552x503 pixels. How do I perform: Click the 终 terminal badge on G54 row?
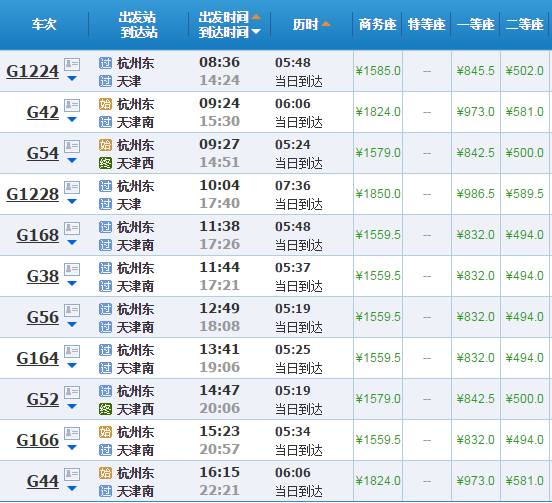click(105, 163)
